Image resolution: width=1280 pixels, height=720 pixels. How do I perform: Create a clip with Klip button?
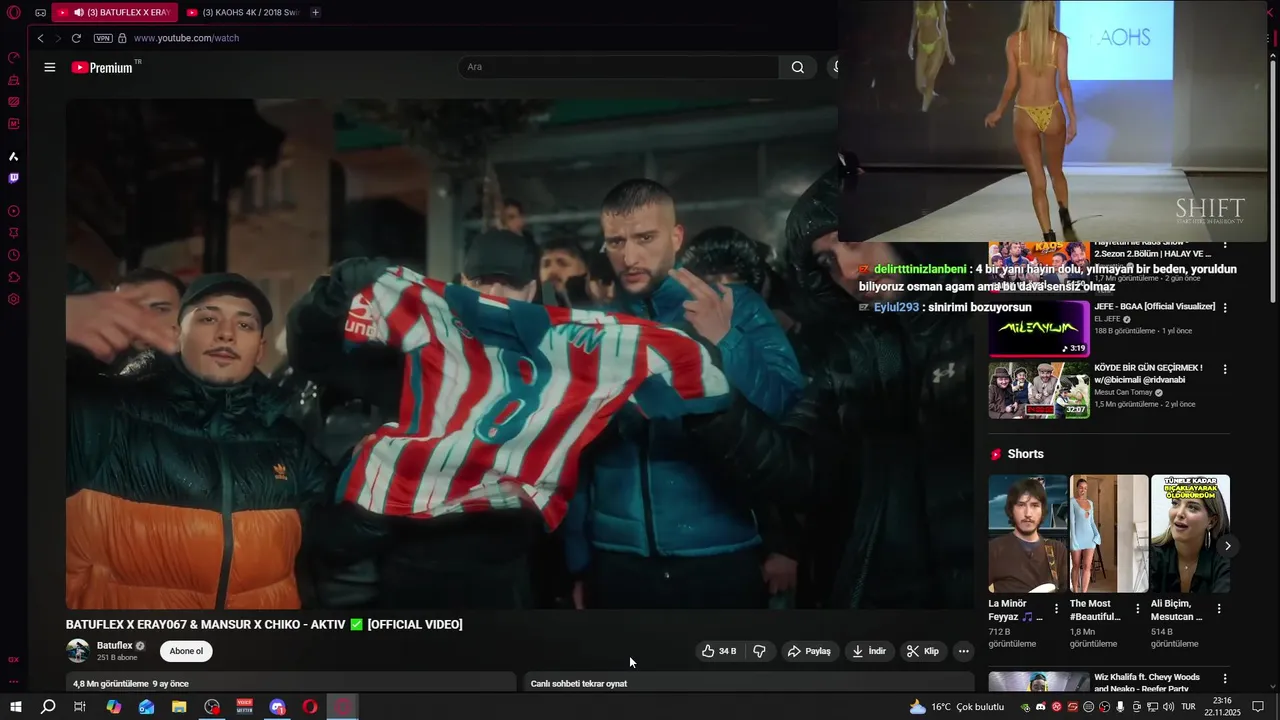pyautogui.click(x=923, y=651)
